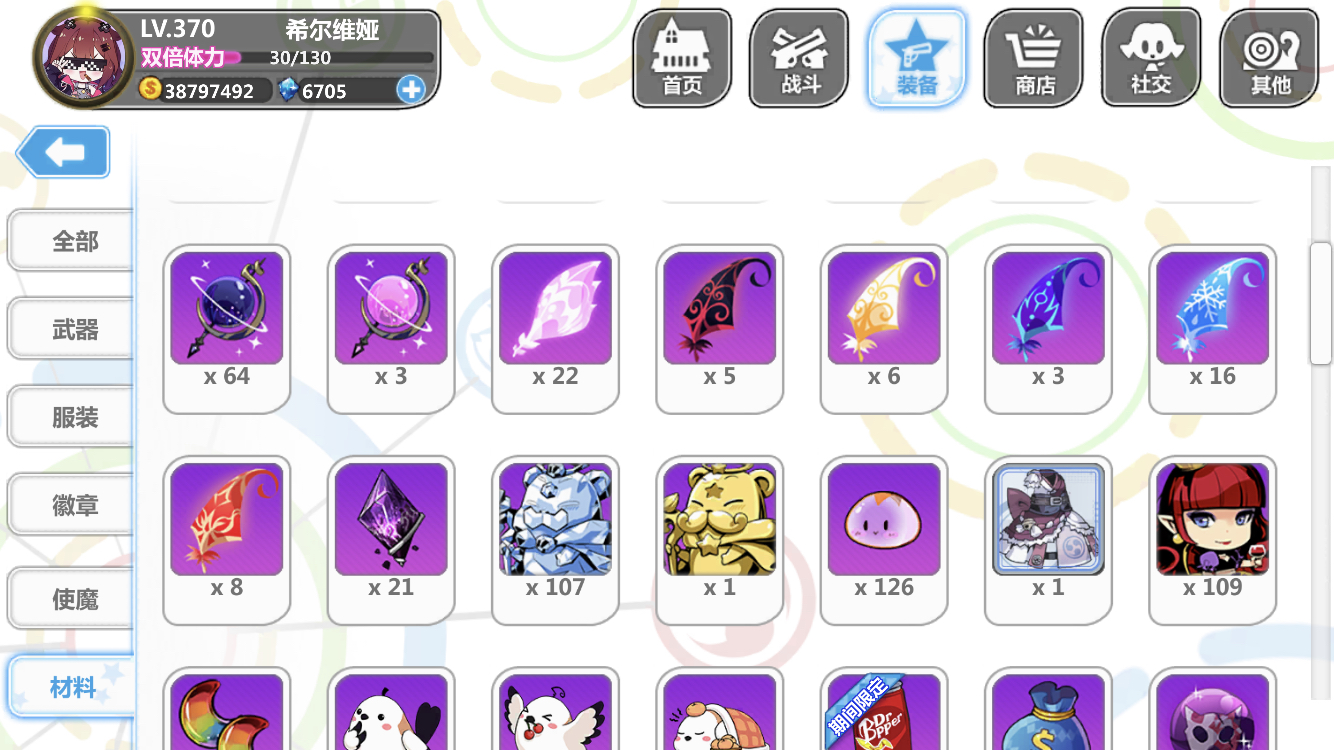Open the 首页 home icon
This screenshot has width=1334, height=750.
click(681, 58)
